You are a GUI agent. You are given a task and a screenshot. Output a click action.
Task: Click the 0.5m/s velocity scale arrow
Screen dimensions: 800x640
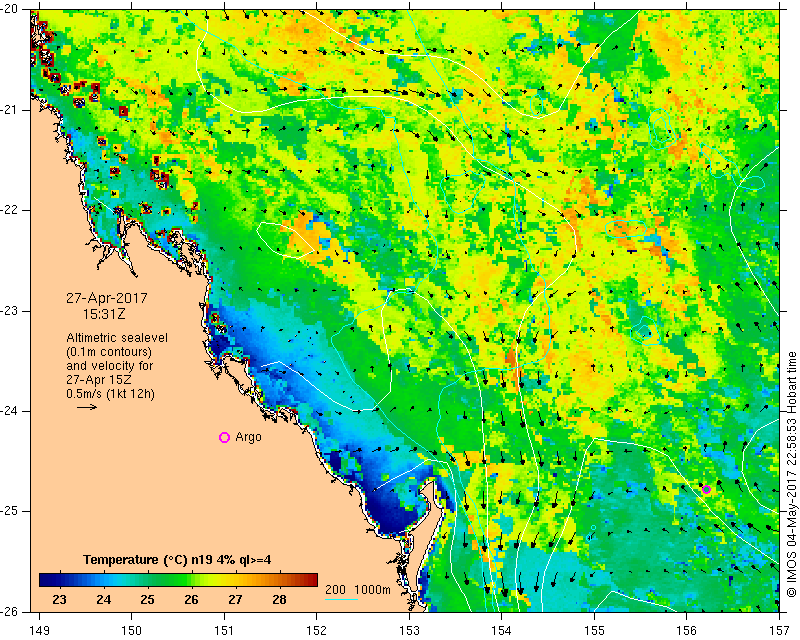point(87,407)
